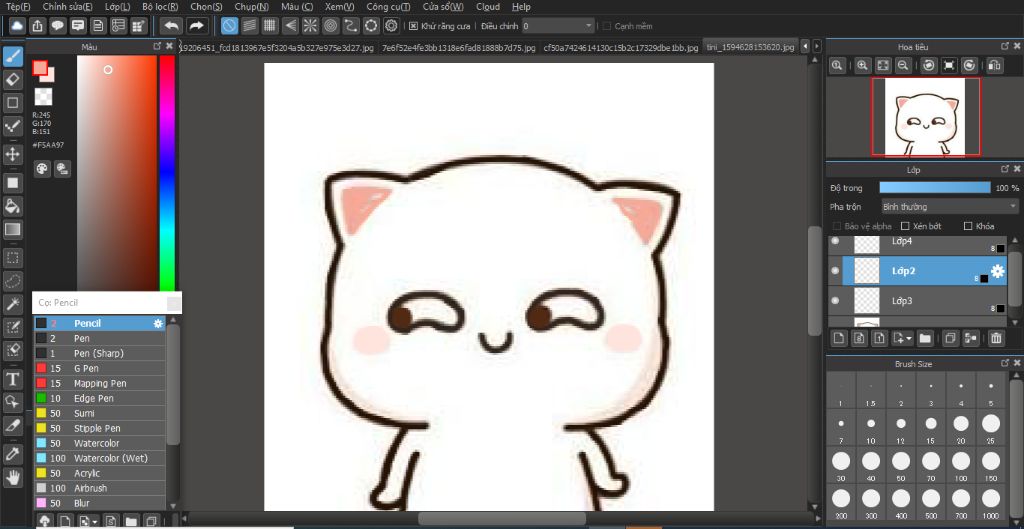Screen dimensions: 1024x529
Task: Select brush size 1000
Action: pyautogui.click(x=991, y=504)
